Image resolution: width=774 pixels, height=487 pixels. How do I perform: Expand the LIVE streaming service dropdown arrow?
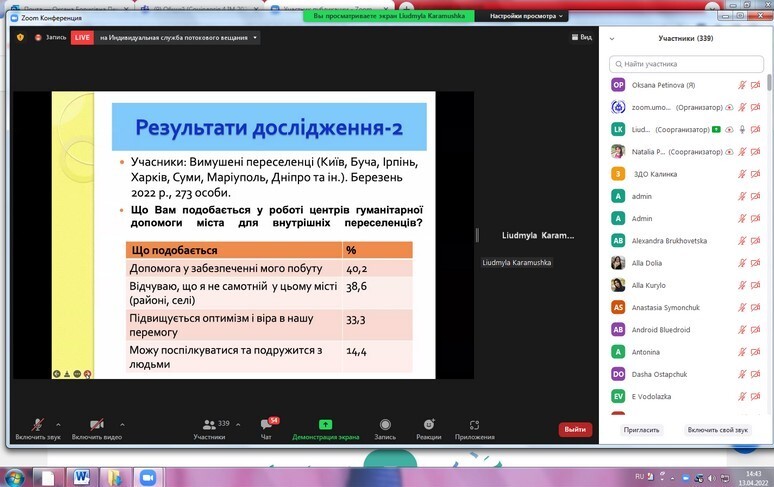255,37
